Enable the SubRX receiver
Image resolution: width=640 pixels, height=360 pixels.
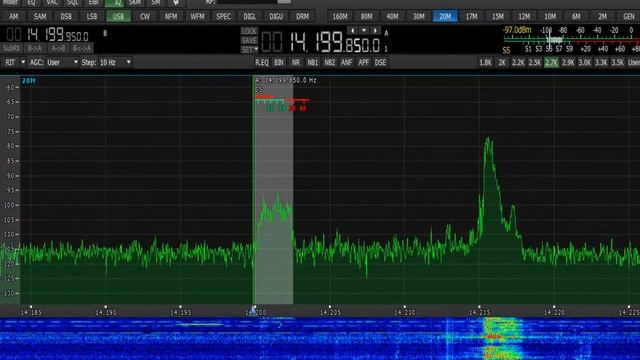pos(11,48)
